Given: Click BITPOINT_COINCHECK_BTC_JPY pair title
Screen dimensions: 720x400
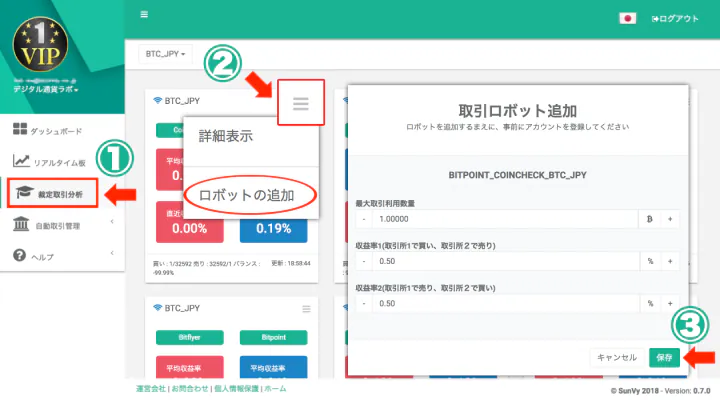Looking at the screenshot, I should (518, 175).
